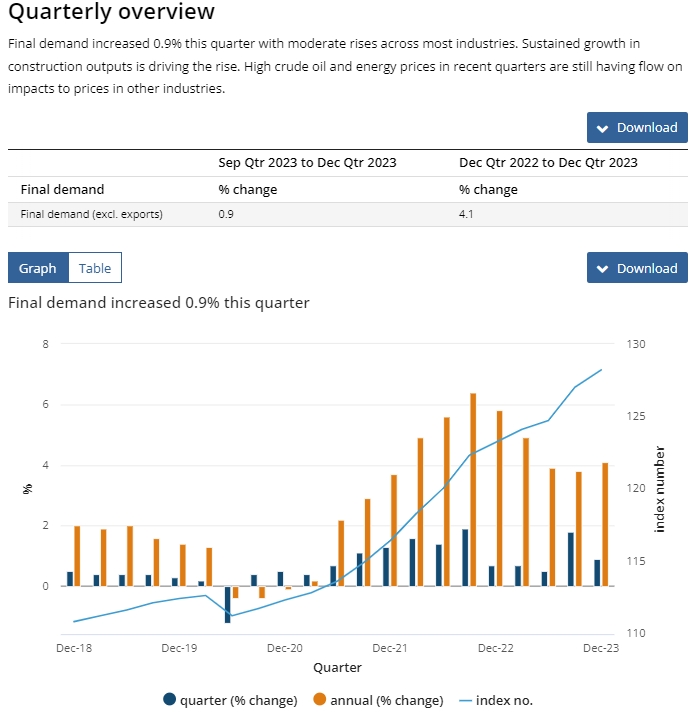Screen dimensions: 699x712
Task: Click the dark blue quarter legend circle
Action: coord(169,700)
